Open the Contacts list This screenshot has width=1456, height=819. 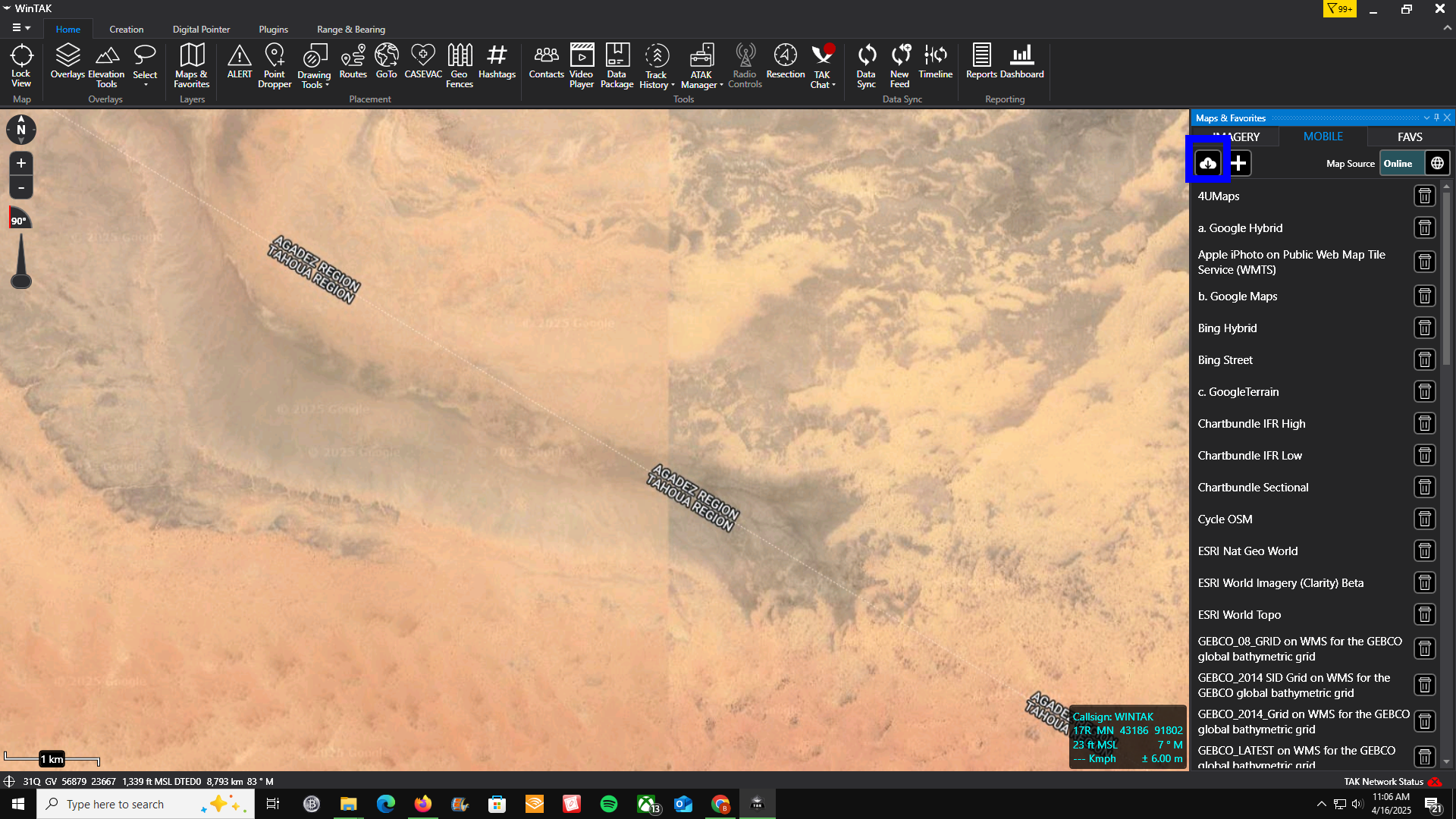point(547,61)
